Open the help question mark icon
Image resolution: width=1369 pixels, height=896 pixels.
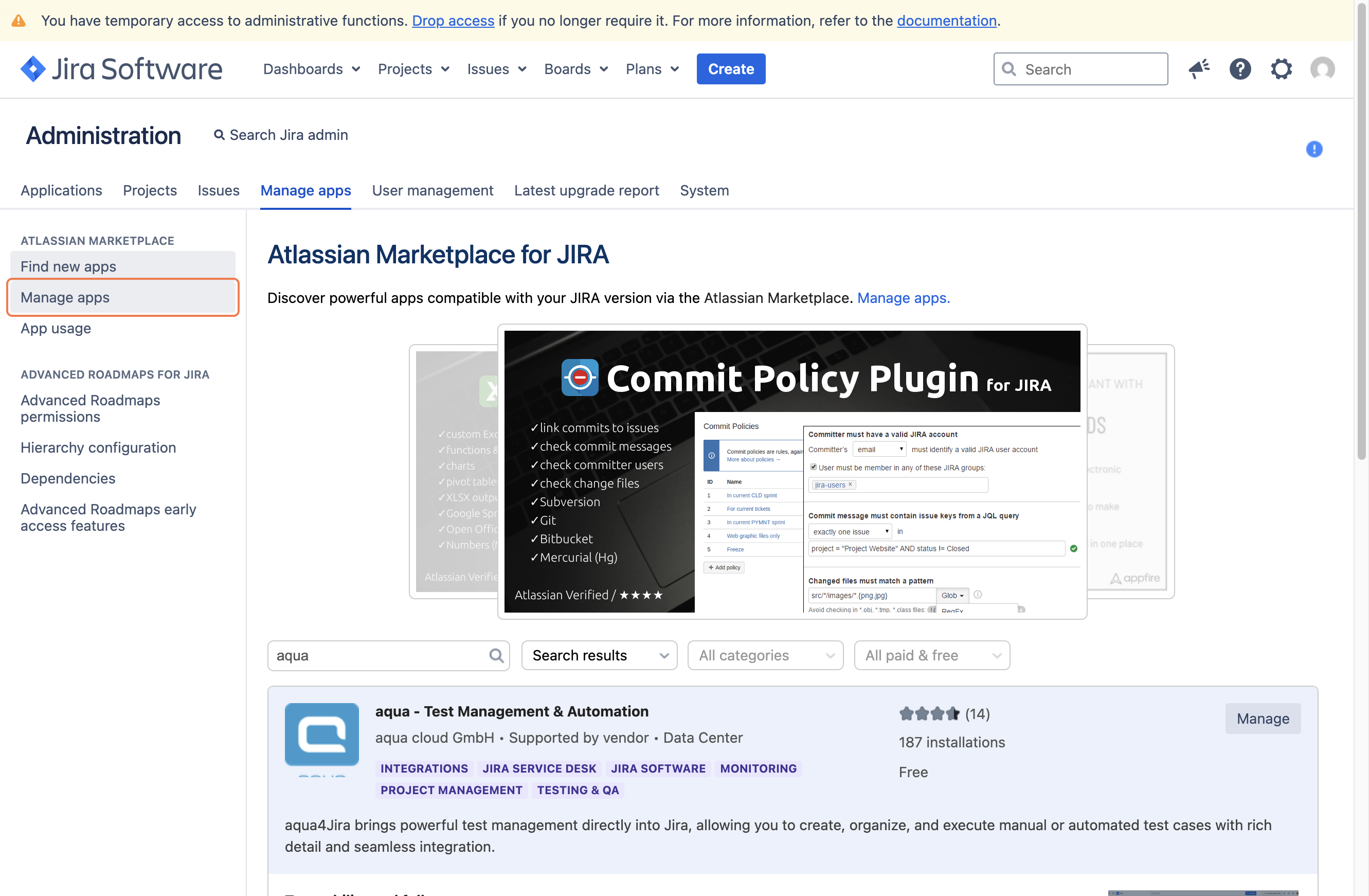tap(1240, 69)
